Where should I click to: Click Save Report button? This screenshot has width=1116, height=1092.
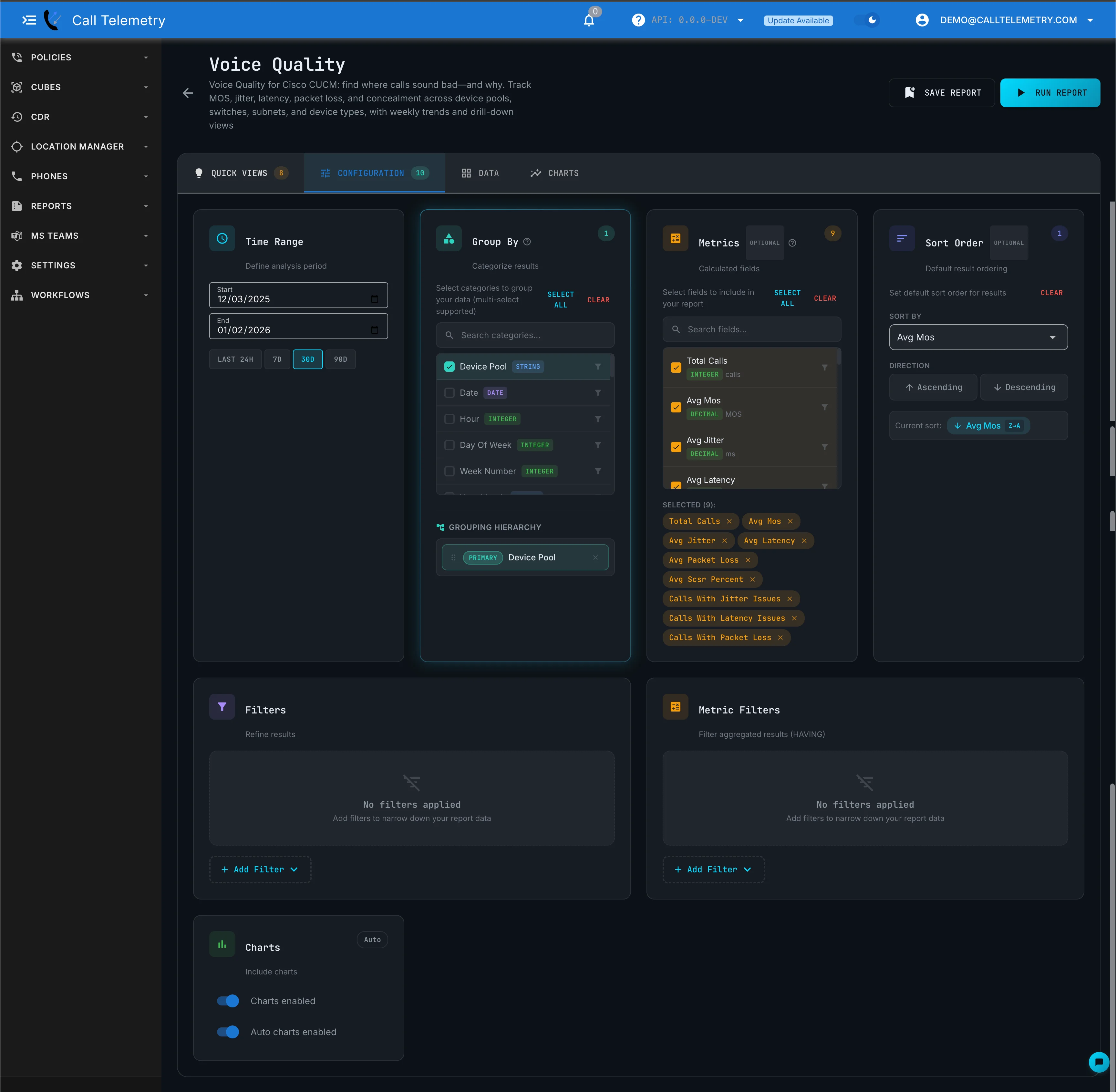[x=942, y=93]
